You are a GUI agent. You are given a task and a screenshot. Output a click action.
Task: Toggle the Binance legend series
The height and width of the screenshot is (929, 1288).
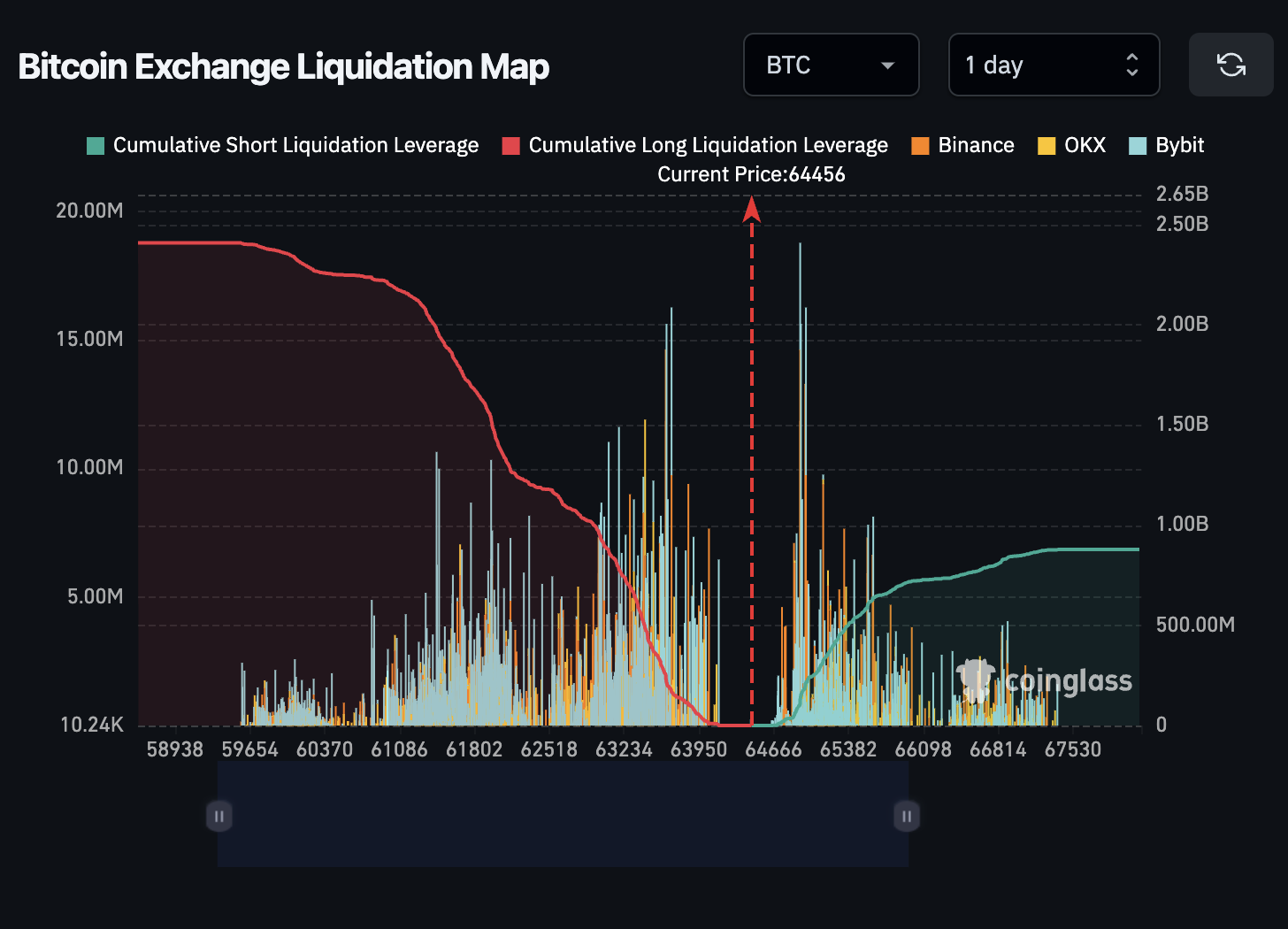point(963,145)
